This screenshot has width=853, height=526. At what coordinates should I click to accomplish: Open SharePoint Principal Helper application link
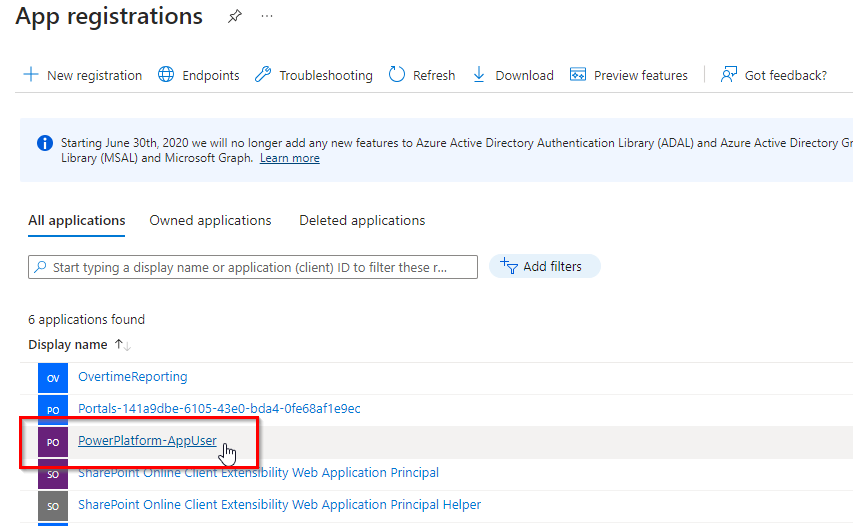(280, 505)
